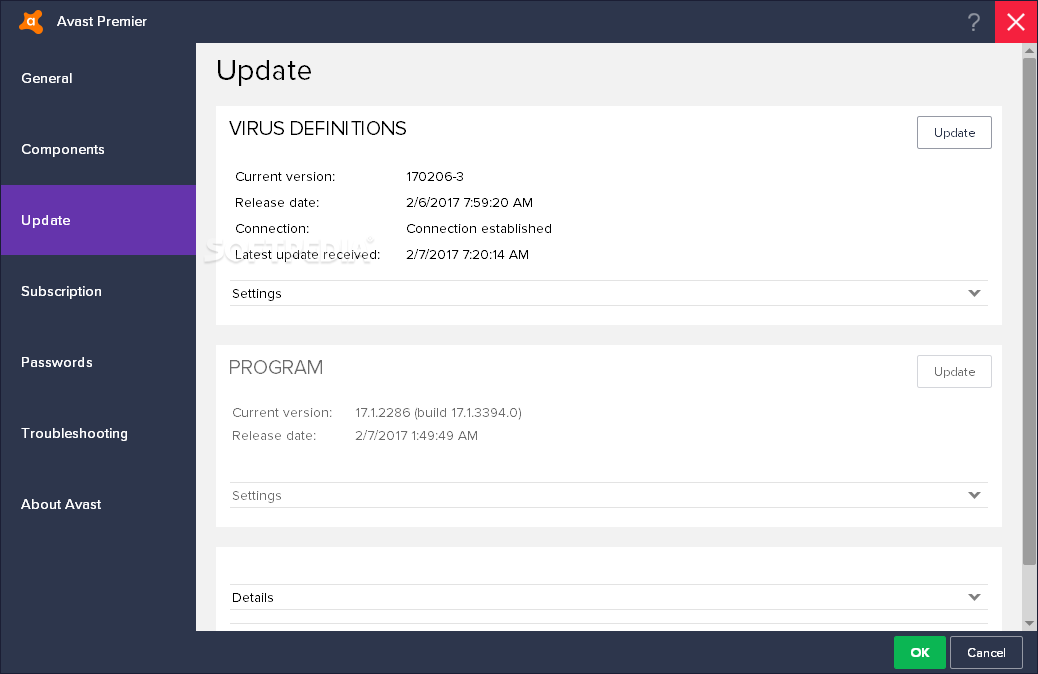Click the chevron beside Details

click(x=974, y=597)
